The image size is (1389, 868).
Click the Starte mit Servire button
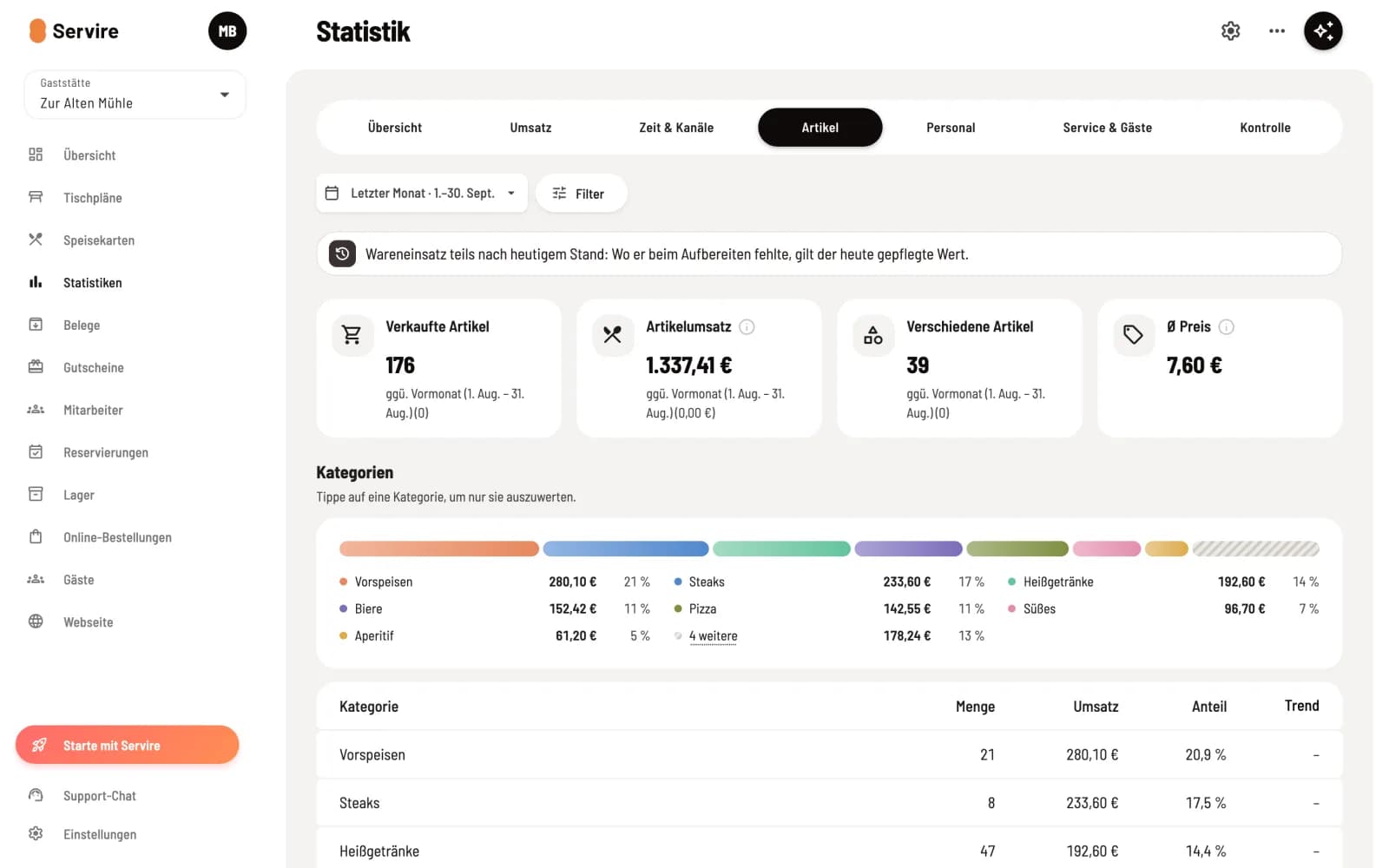pos(127,745)
